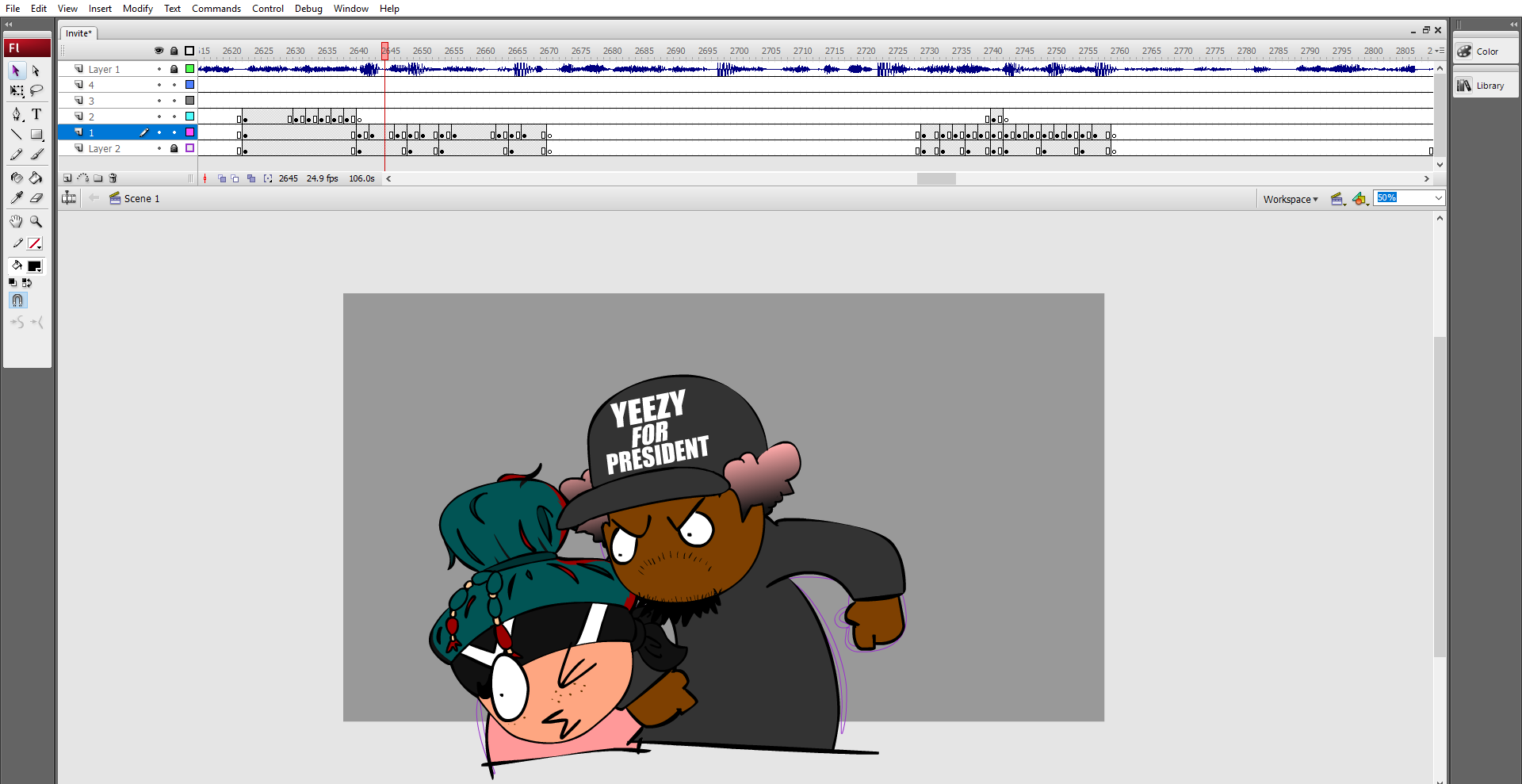Open the Control menu
The width and height of the screenshot is (1522, 784).
point(268,9)
